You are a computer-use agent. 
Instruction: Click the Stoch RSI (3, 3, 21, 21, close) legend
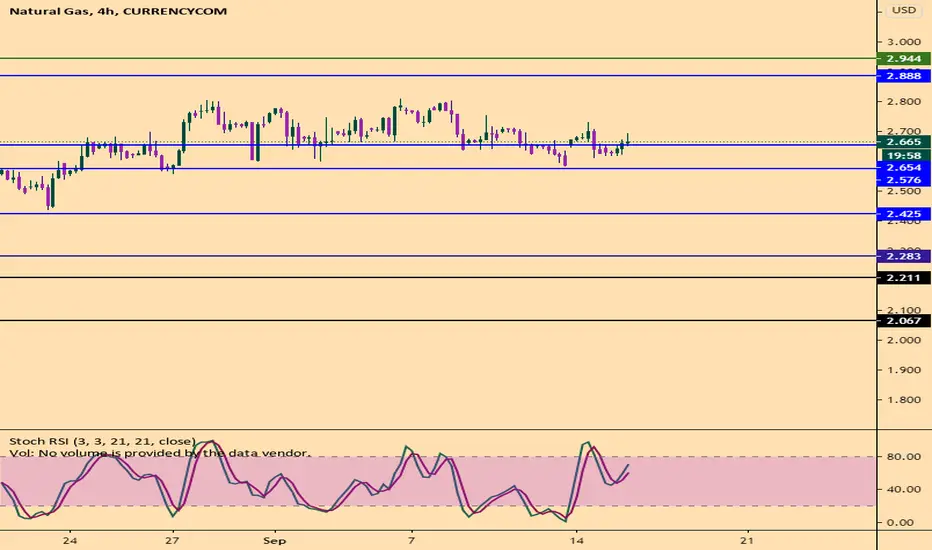point(102,441)
